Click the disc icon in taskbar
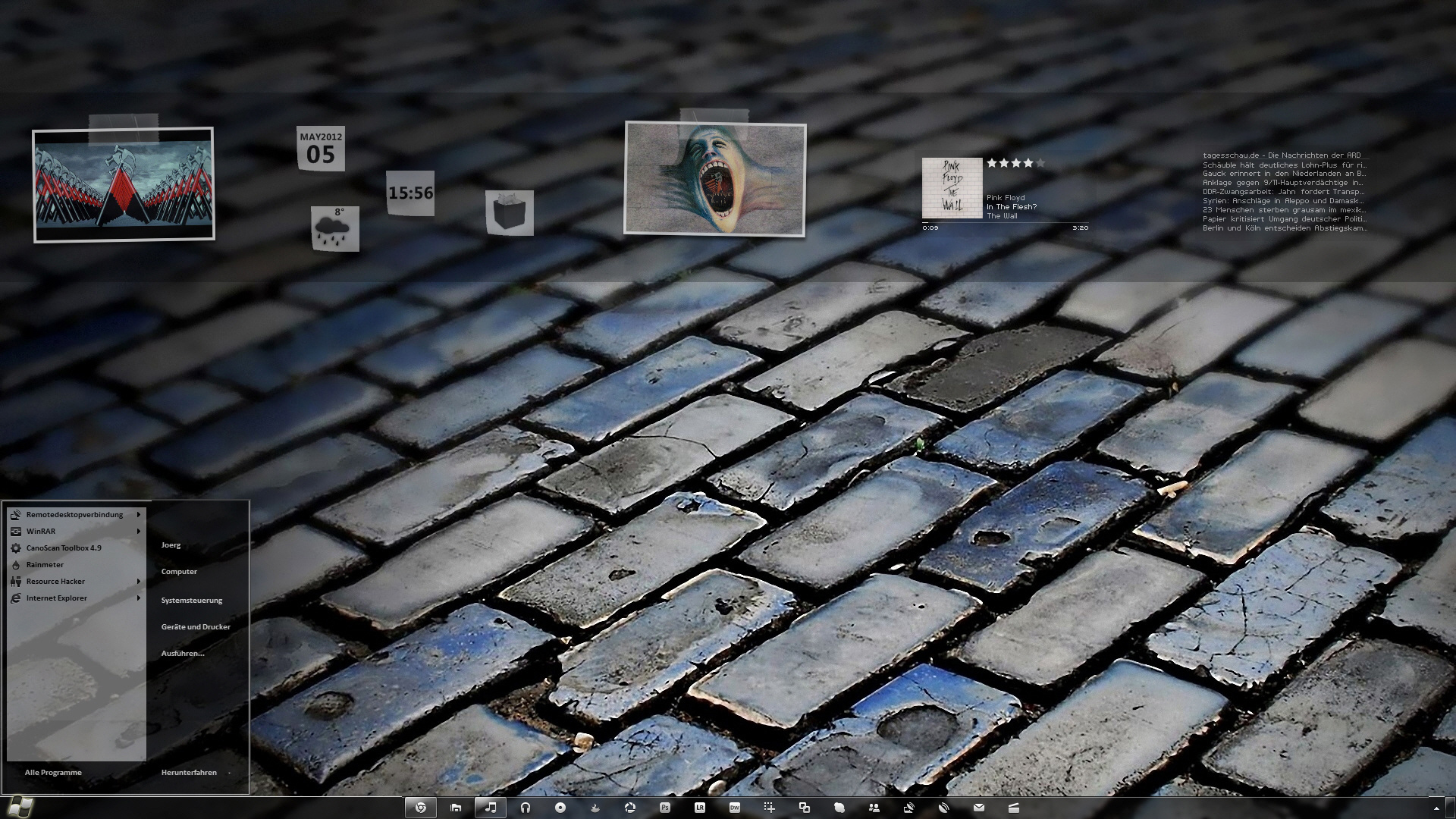1456x819 pixels. coord(560,808)
